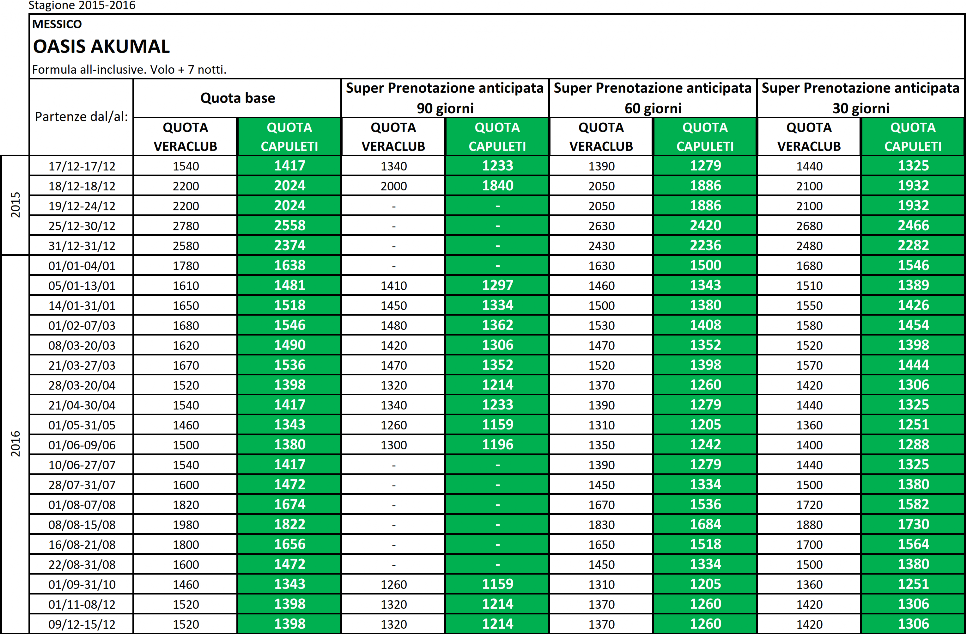Click base Capuleti price 1674 for 01/08-07/08
This screenshot has height=634, width=966.
pyautogui.click(x=289, y=504)
